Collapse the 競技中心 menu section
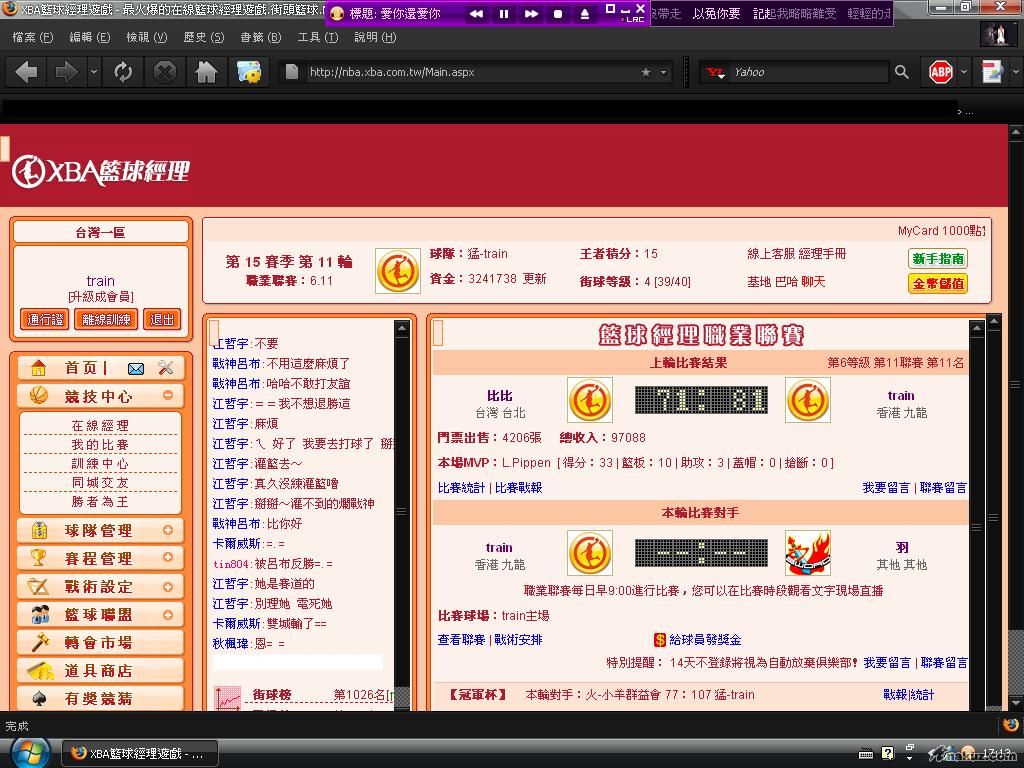The height and width of the screenshot is (768, 1024). click(168, 395)
